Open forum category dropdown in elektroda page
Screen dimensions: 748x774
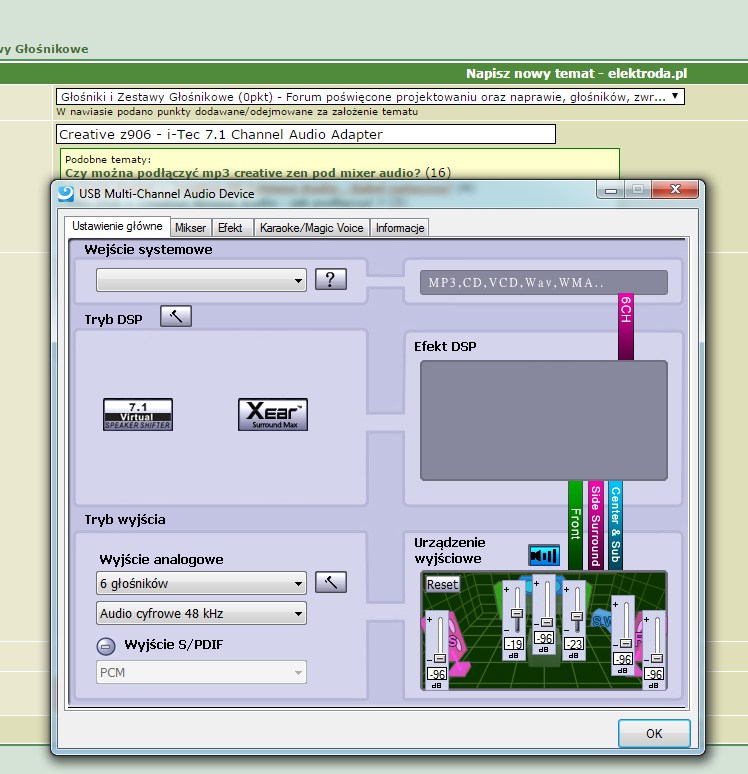click(x=370, y=97)
